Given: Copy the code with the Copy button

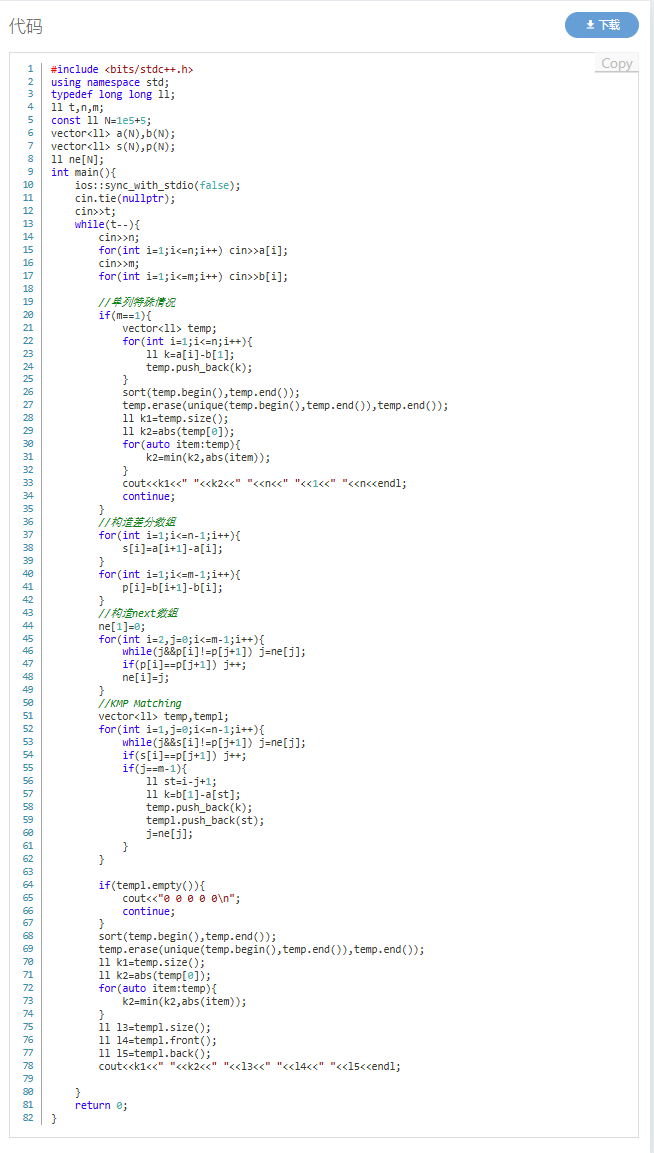Looking at the screenshot, I should (616, 63).
